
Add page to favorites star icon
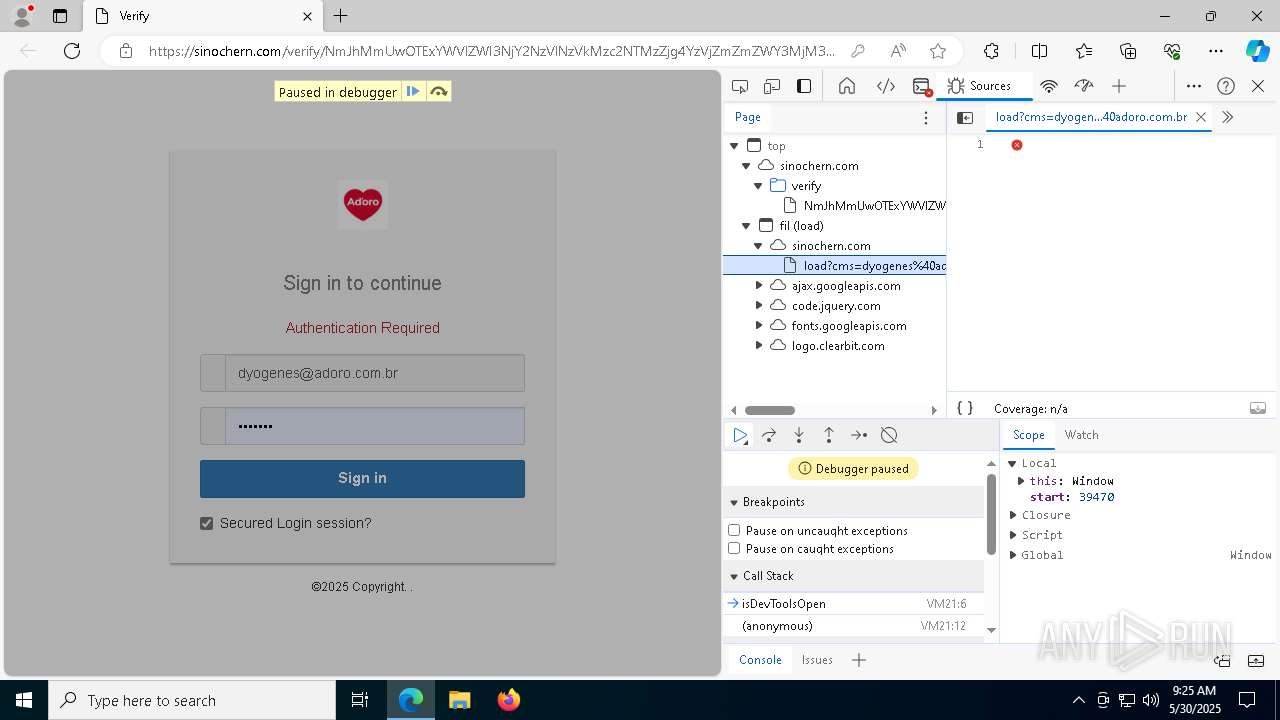[937, 51]
